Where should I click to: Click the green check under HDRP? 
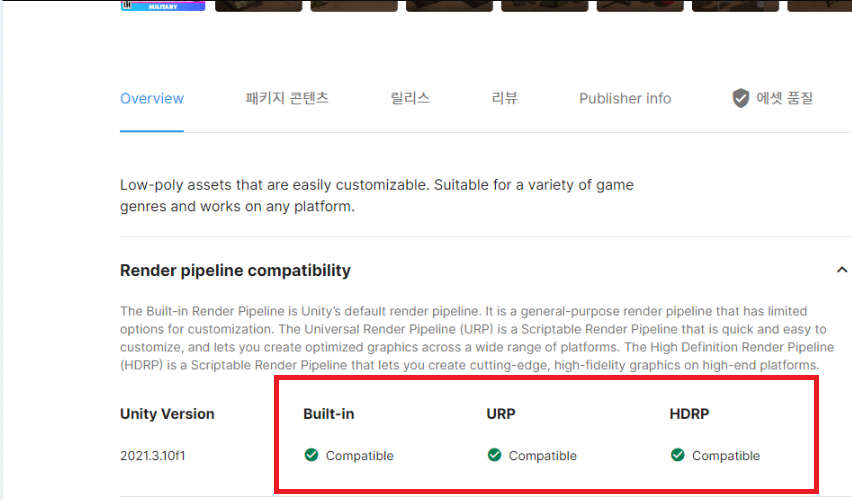[678, 455]
